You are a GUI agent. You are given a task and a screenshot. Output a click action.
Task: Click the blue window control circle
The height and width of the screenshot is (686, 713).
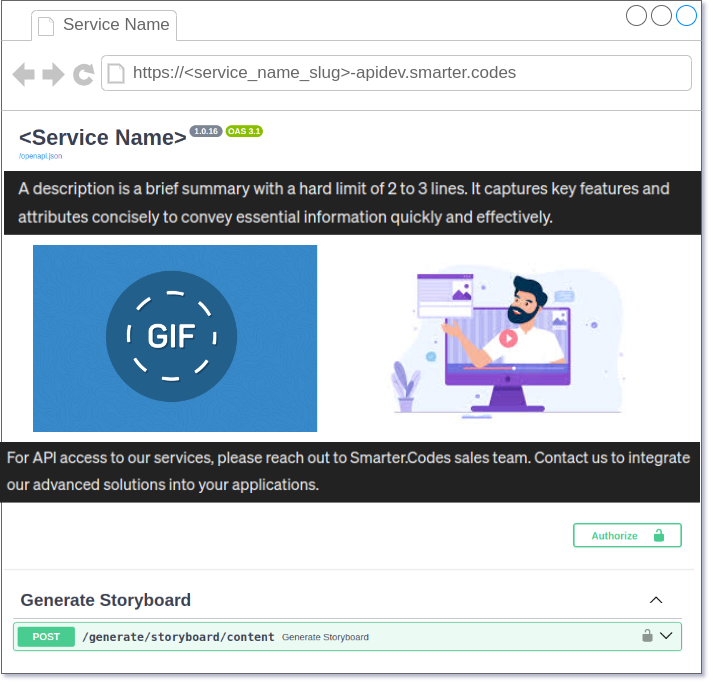(x=686, y=16)
